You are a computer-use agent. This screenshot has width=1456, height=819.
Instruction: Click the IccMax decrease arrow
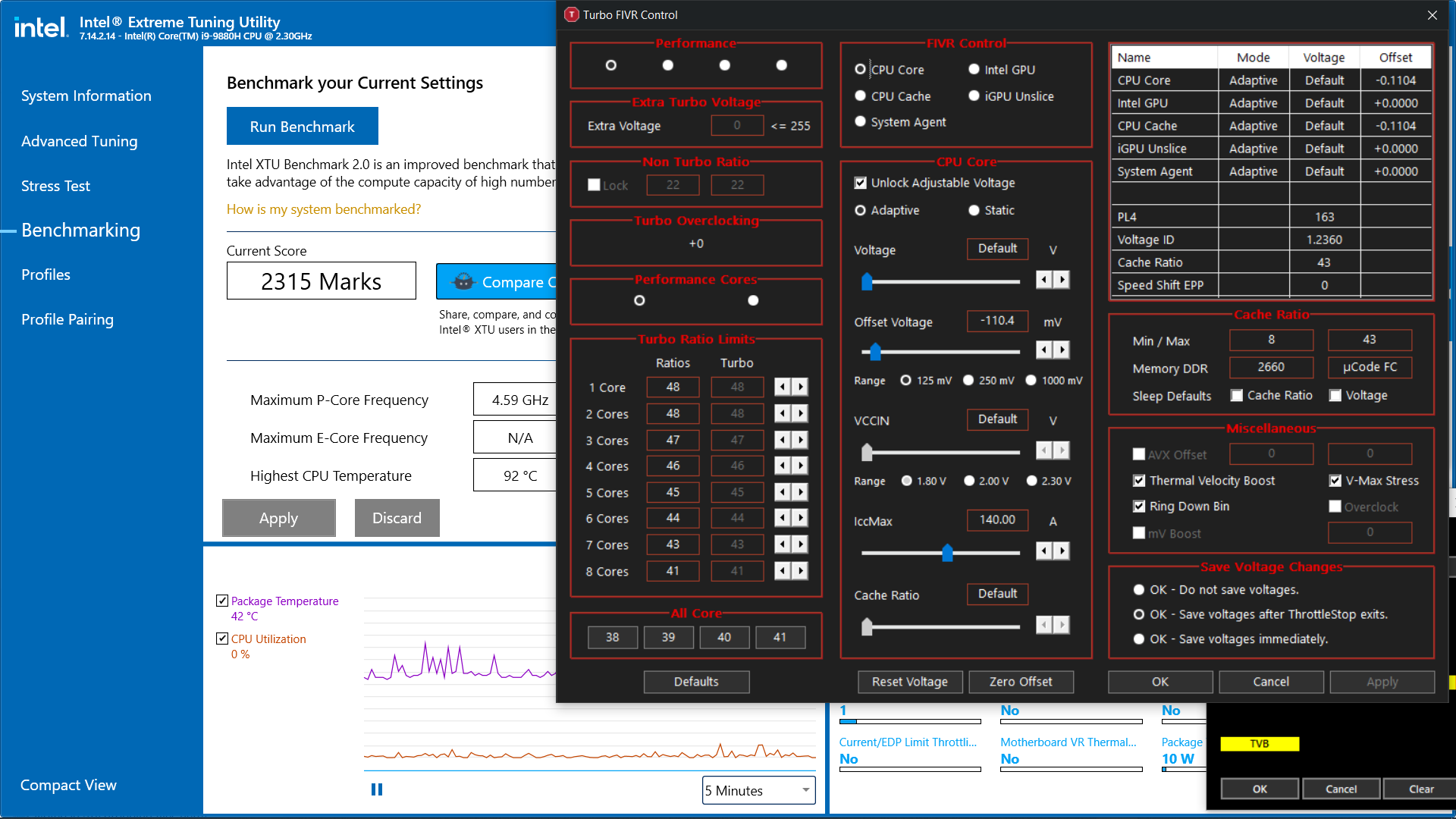pyautogui.click(x=1044, y=551)
